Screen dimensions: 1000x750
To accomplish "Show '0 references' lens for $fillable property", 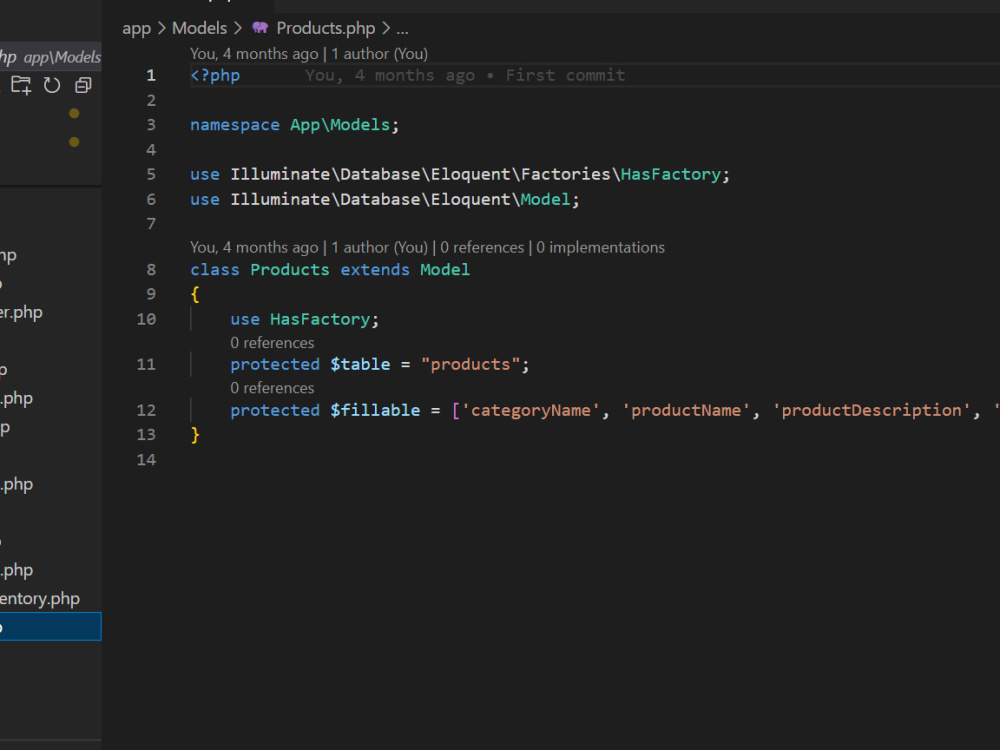I will tap(272, 388).
